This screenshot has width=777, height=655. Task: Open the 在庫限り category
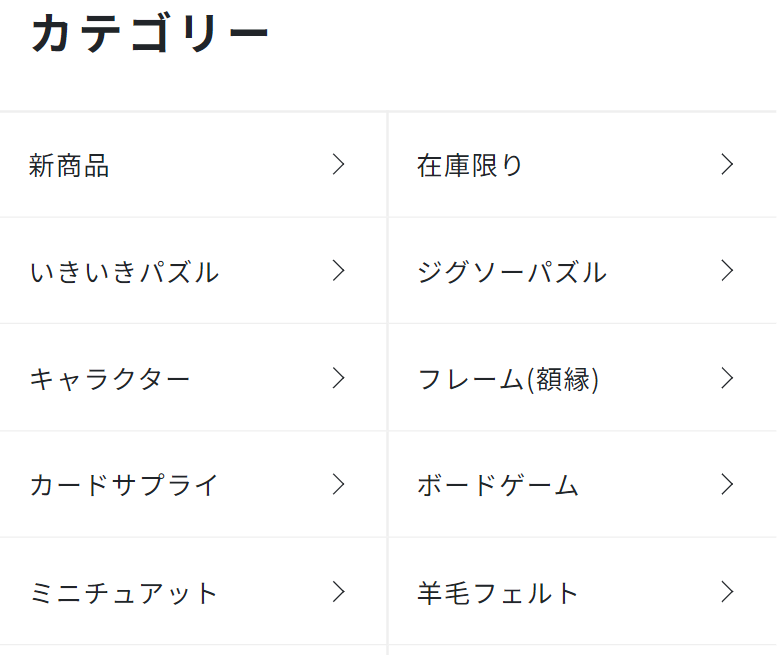(x=470, y=166)
